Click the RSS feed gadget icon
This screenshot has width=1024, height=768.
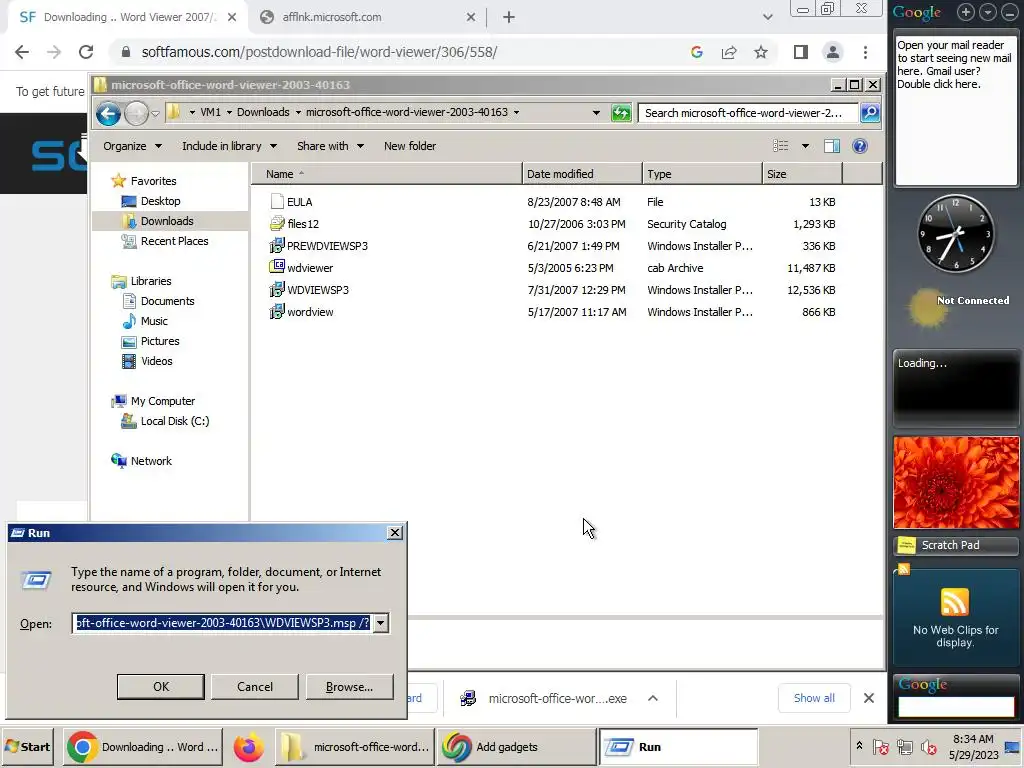click(954, 601)
